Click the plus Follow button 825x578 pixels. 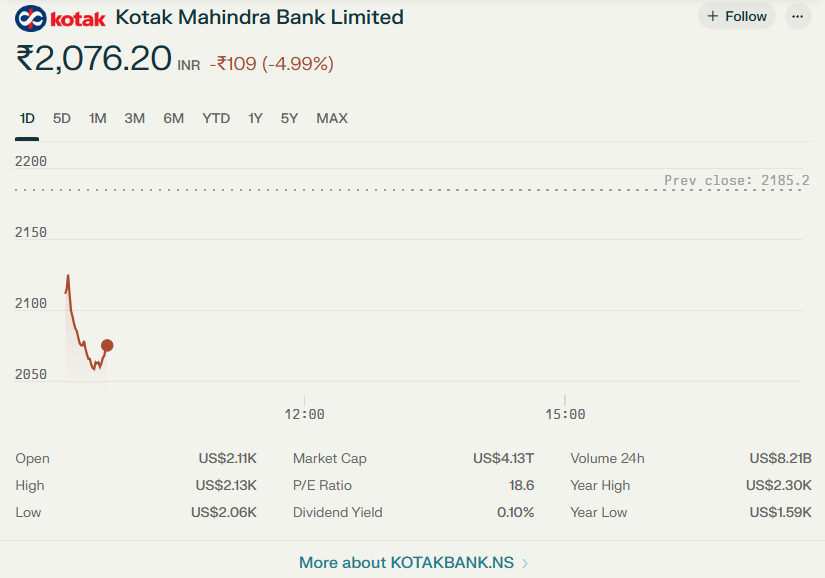(737, 16)
